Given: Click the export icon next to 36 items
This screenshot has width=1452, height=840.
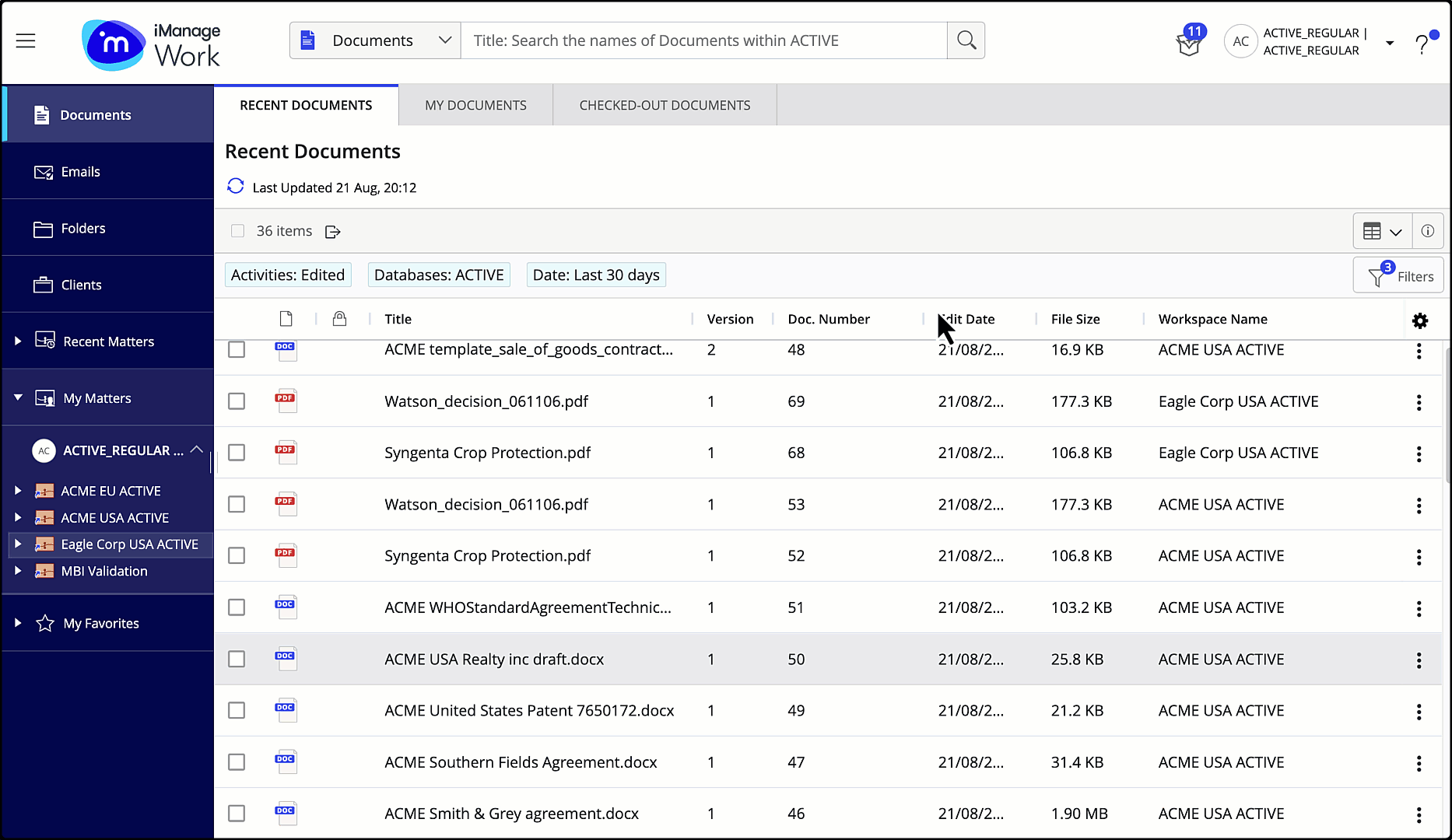Looking at the screenshot, I should [x=333, y=231].
